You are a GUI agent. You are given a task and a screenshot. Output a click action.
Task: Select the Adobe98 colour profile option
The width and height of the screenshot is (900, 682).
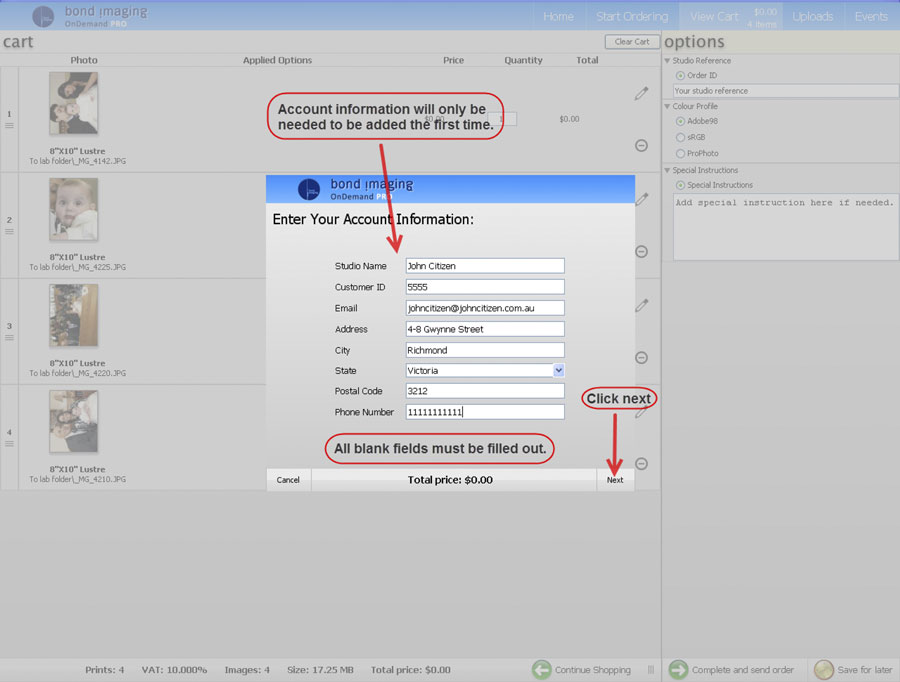click(680, 121)
